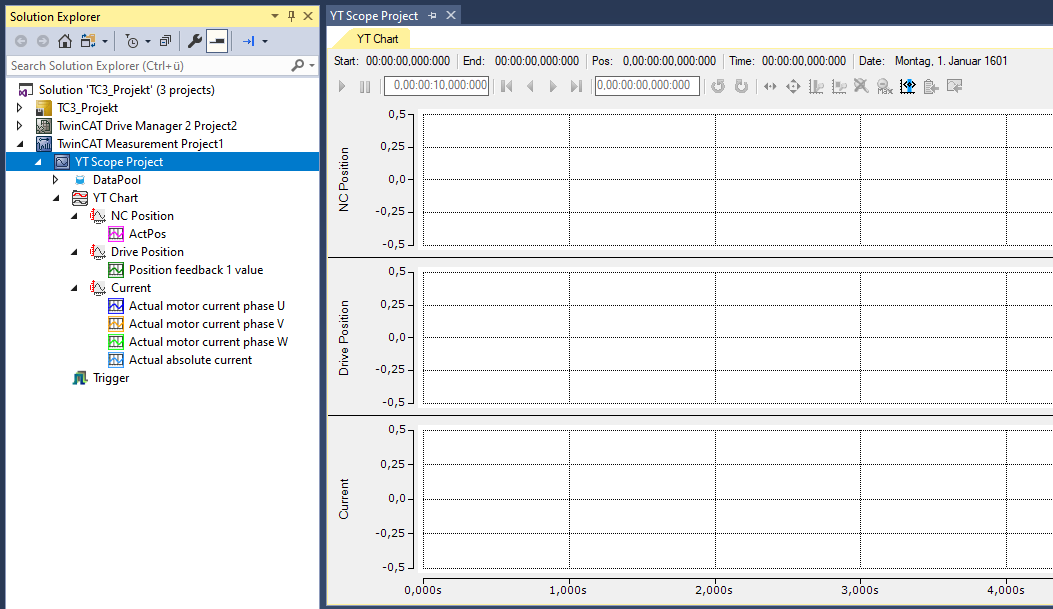This screenshot has width=1053, height=609.
Task: Toggle the highlighted chart toolbar button
Action: pos(907,86)
